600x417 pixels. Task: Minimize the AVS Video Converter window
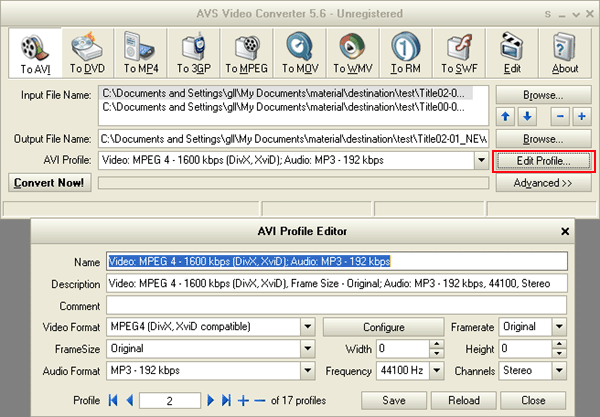pyautogui.click(x=562, y=15)
